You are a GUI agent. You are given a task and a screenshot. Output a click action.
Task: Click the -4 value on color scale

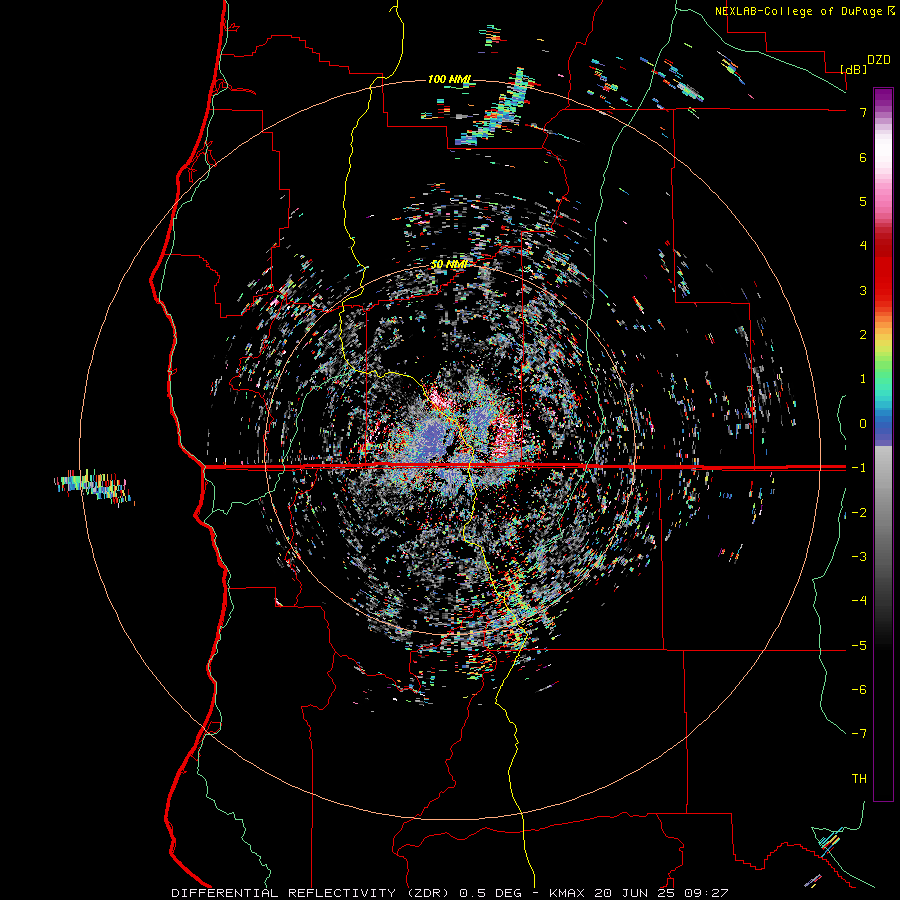click(859, 601)
